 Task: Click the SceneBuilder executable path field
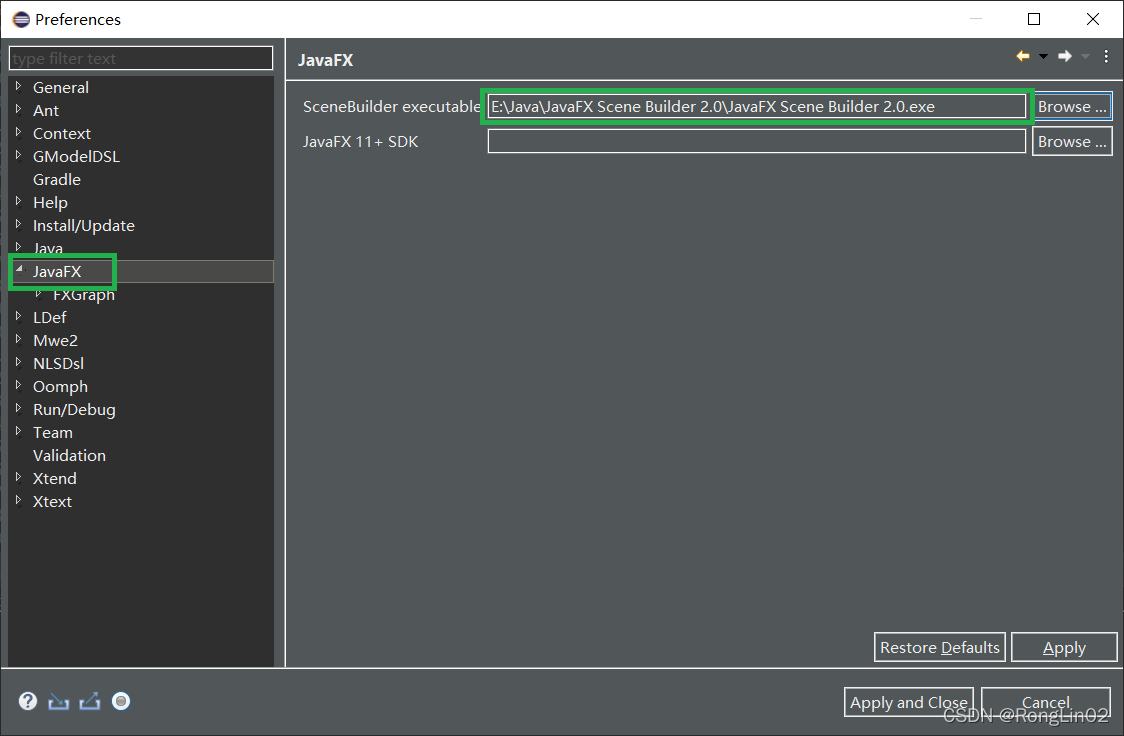click(756, 106)
